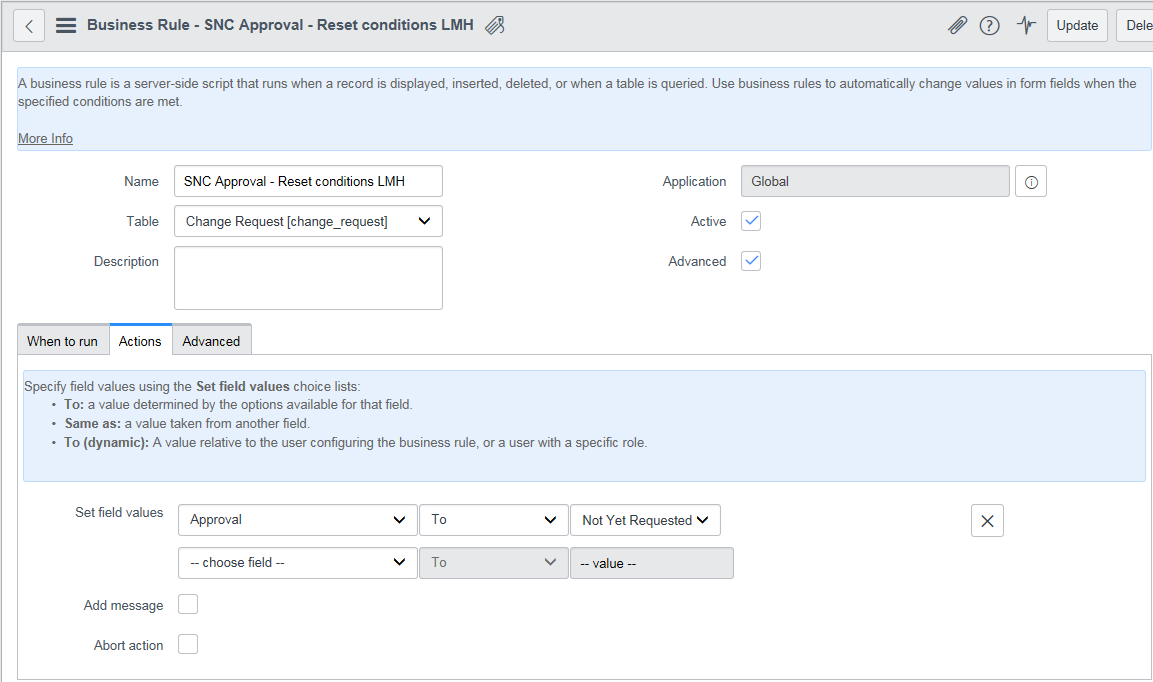Click into the Description text area
Viewport: 1153px width, 682px height.
click(x=308, y=278)
